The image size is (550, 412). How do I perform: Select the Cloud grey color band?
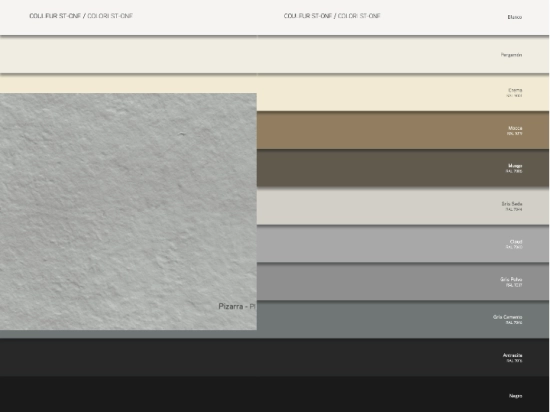[403, 244]
